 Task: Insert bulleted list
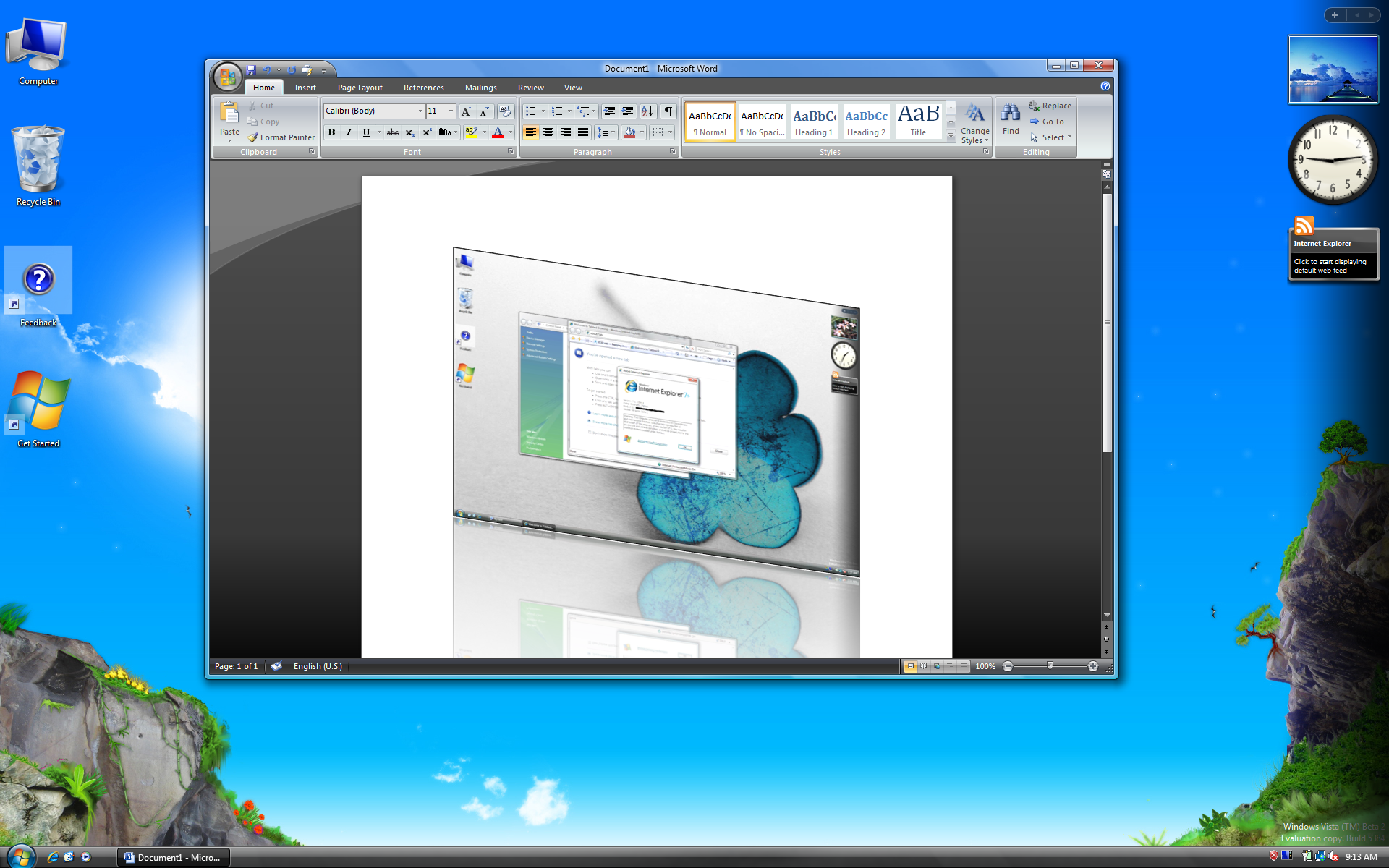531,111
